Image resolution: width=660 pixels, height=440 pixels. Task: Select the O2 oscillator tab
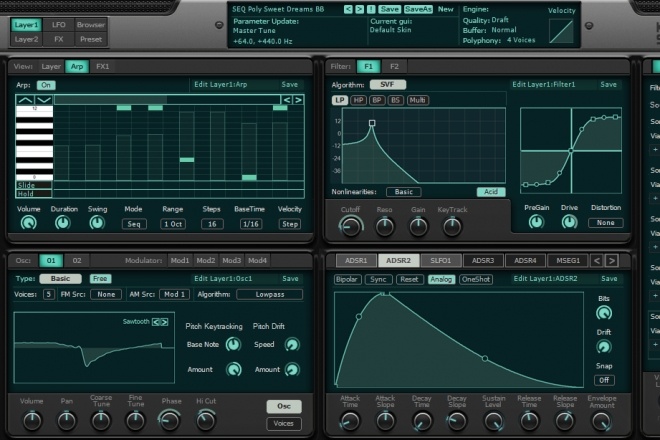[x=77, y=261]
